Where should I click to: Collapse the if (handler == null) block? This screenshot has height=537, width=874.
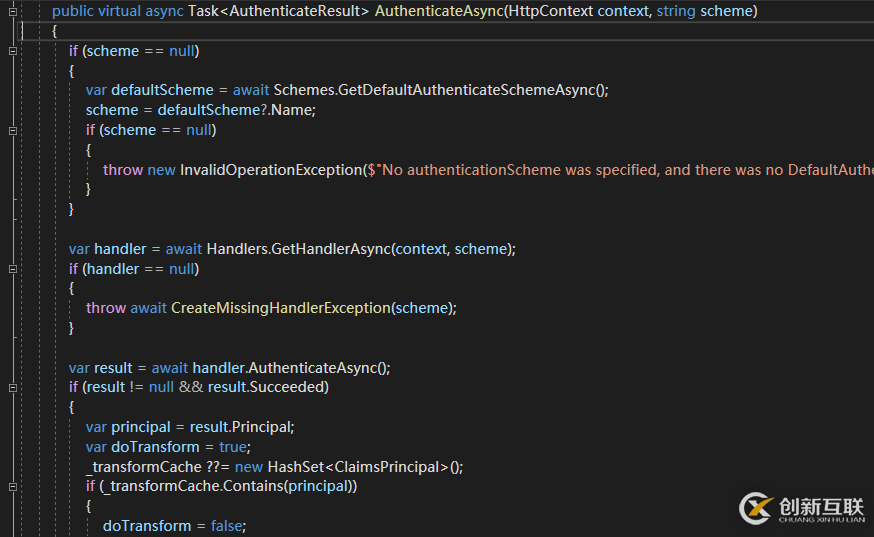click(x=13, y=269)
